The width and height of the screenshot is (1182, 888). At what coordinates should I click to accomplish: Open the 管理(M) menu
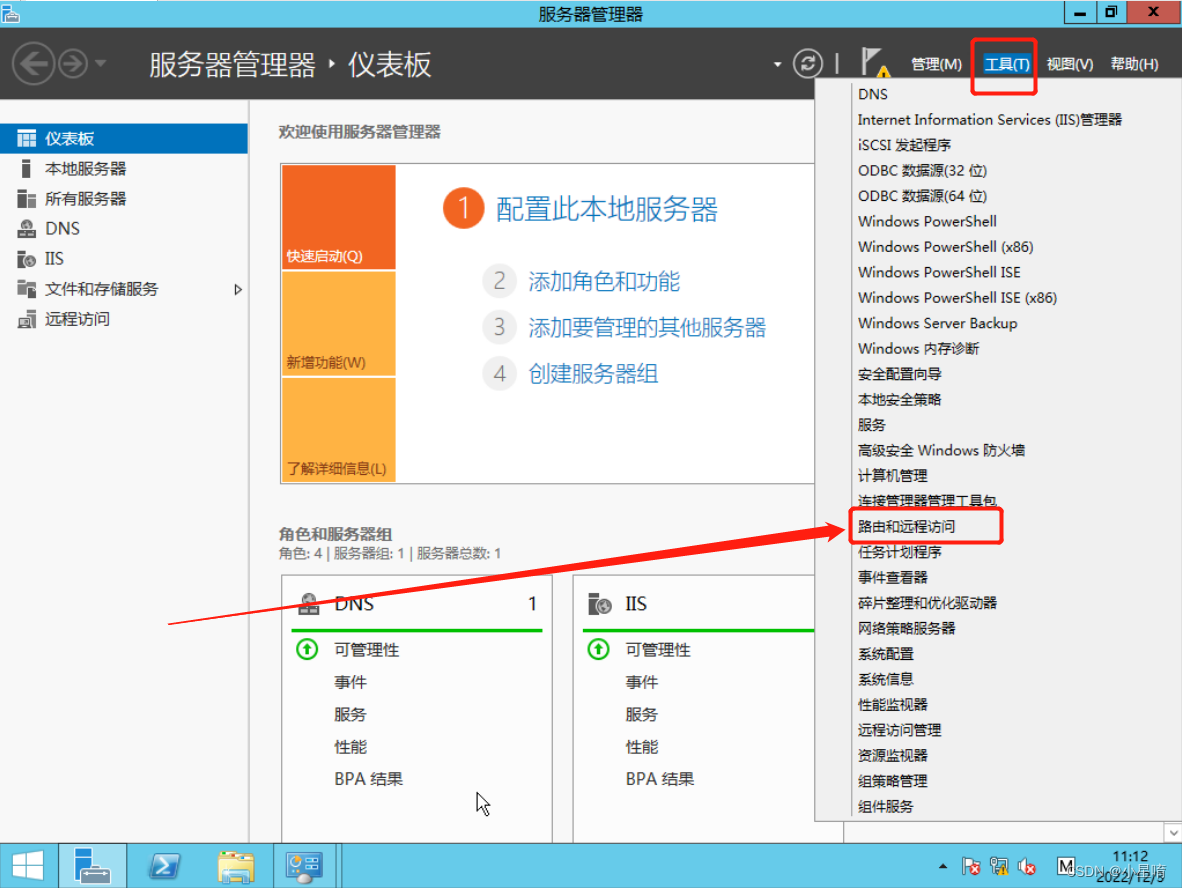[x=936, y=64]
